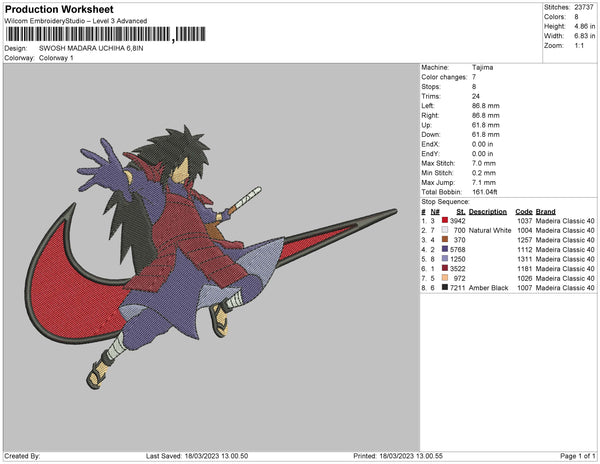Click the Zoom value 1:1
The height and width of the screenshot is (464, 600).
point(579,46)
